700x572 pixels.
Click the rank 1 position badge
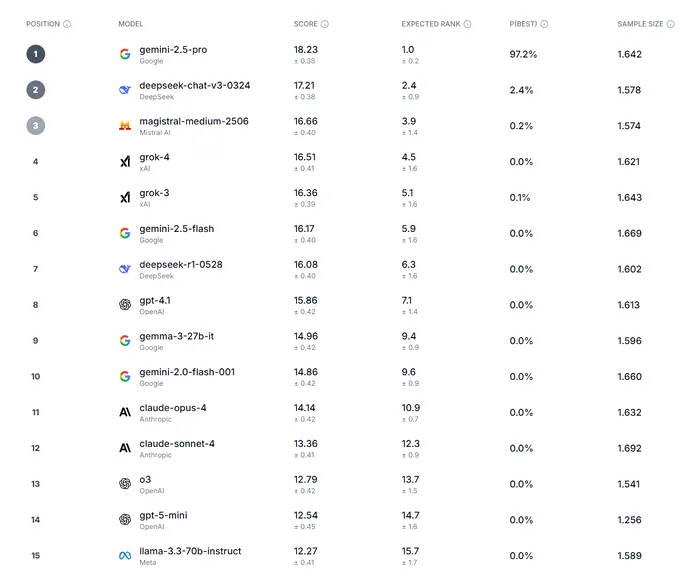point(36,54)
